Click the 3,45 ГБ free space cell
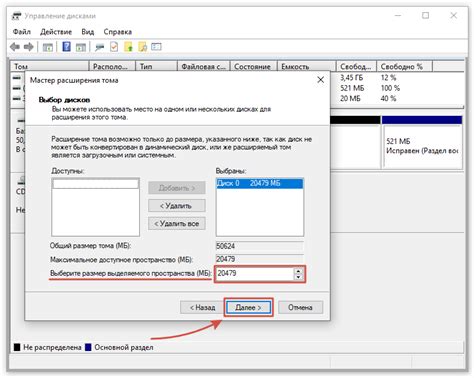Image resolution: width=474 pixels, height=378 pixels. coord(352,78)
